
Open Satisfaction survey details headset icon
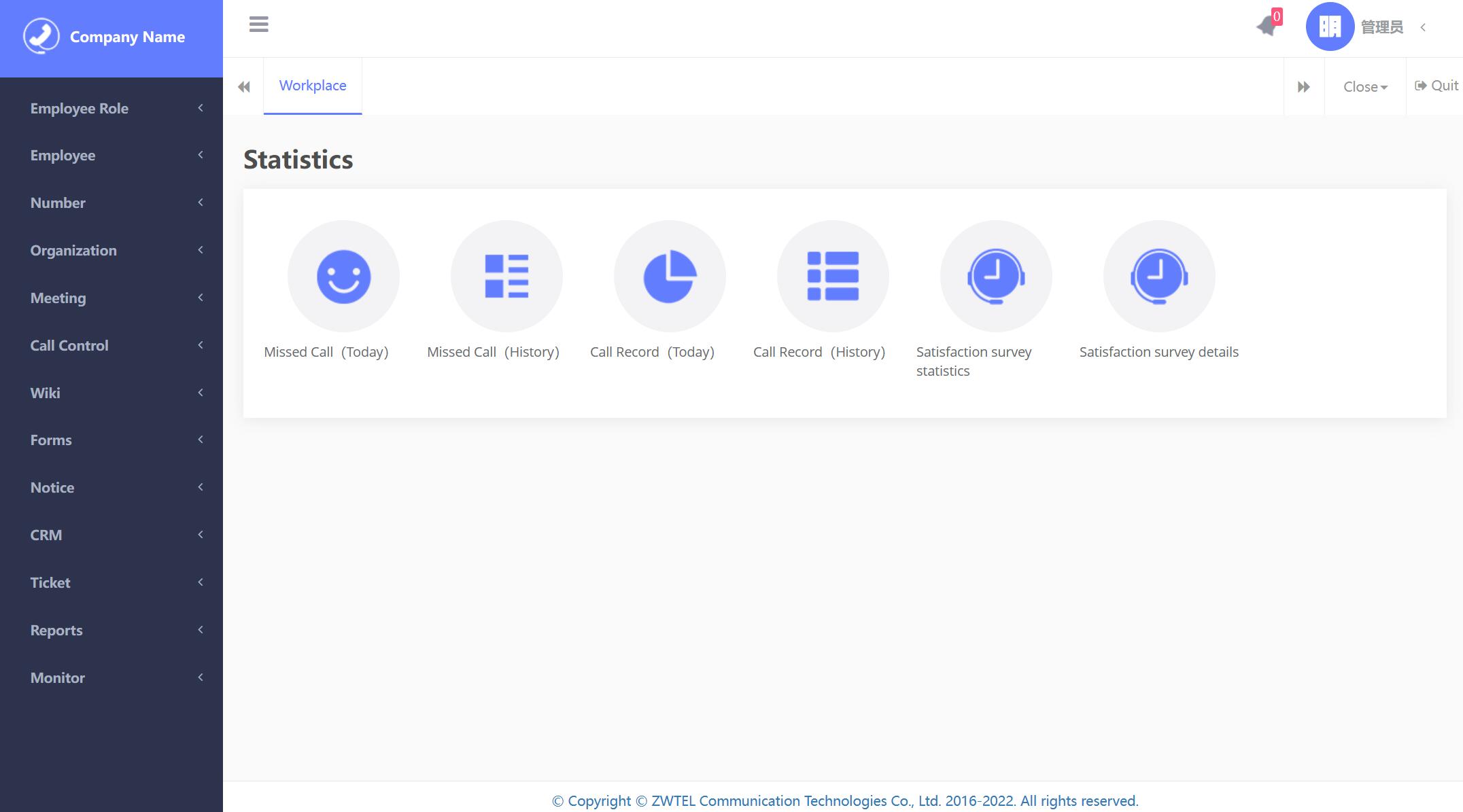[1159, 277]
